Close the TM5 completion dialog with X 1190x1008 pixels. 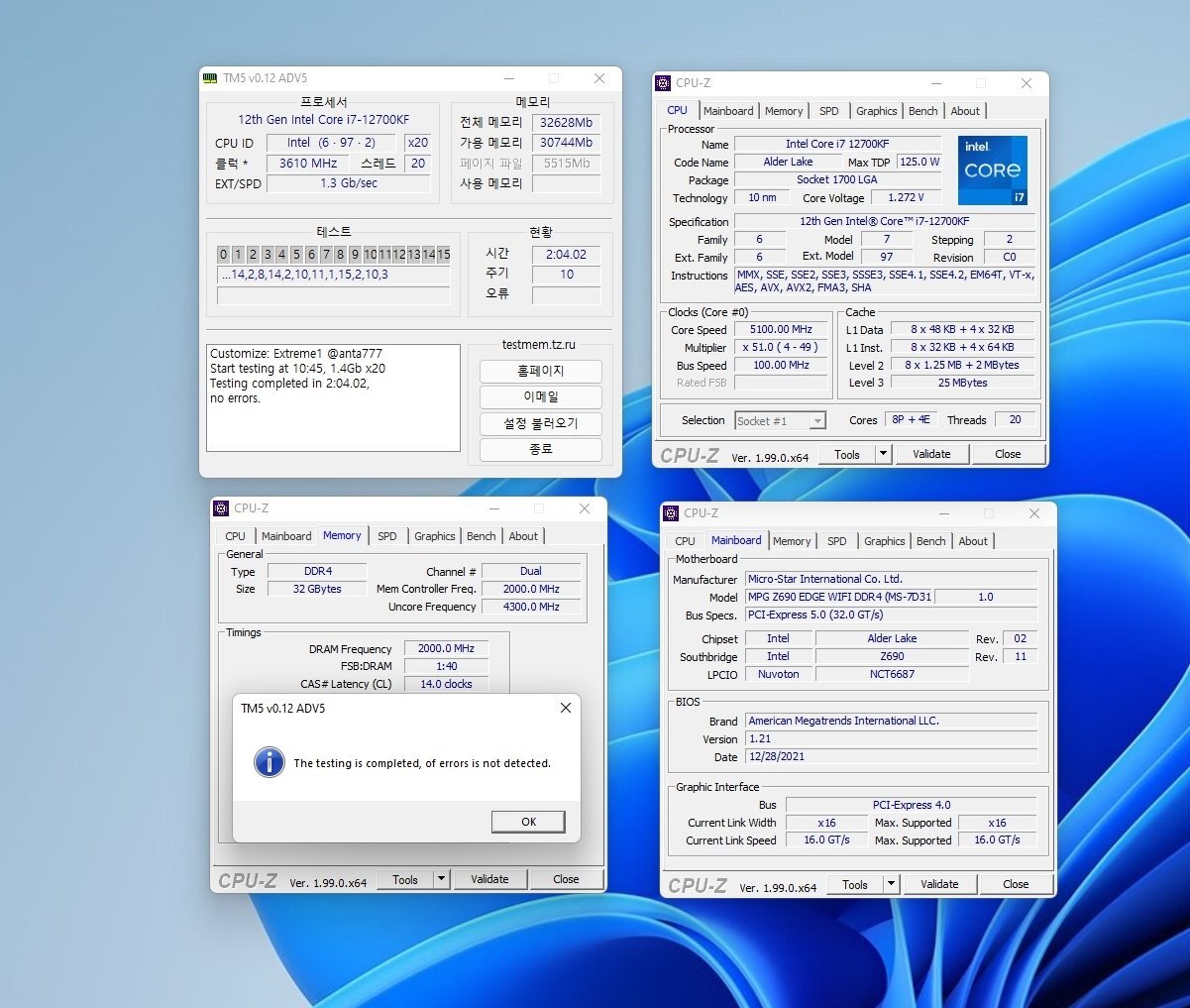coord(565,708)
